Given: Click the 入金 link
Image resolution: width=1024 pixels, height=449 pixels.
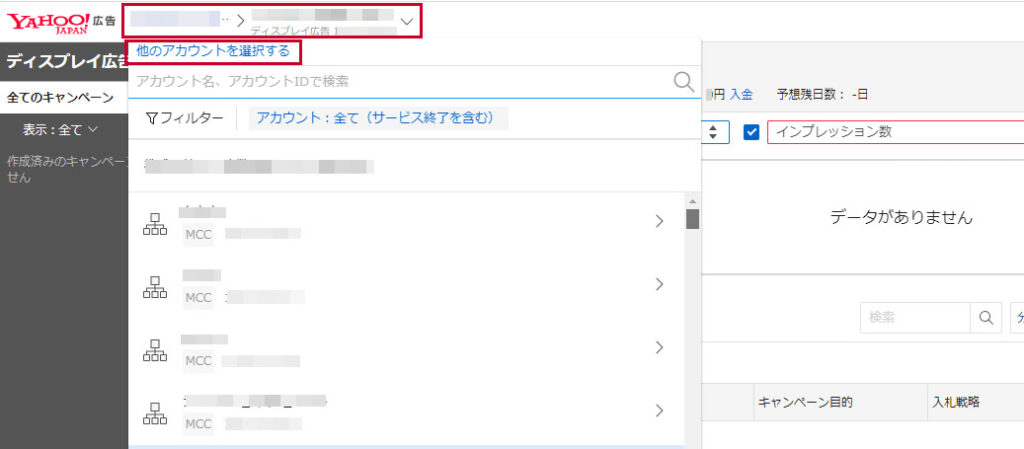Looking at the screenshot, I should (740, 94).
